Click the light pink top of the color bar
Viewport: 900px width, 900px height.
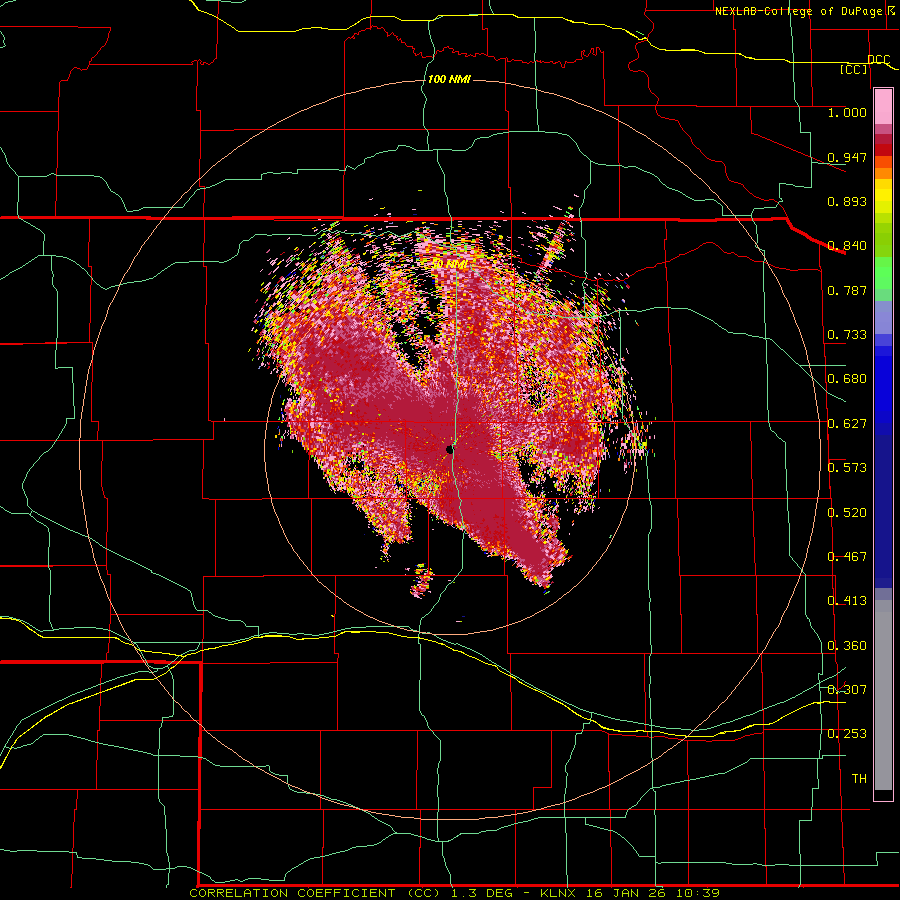(x=883, y=107)
